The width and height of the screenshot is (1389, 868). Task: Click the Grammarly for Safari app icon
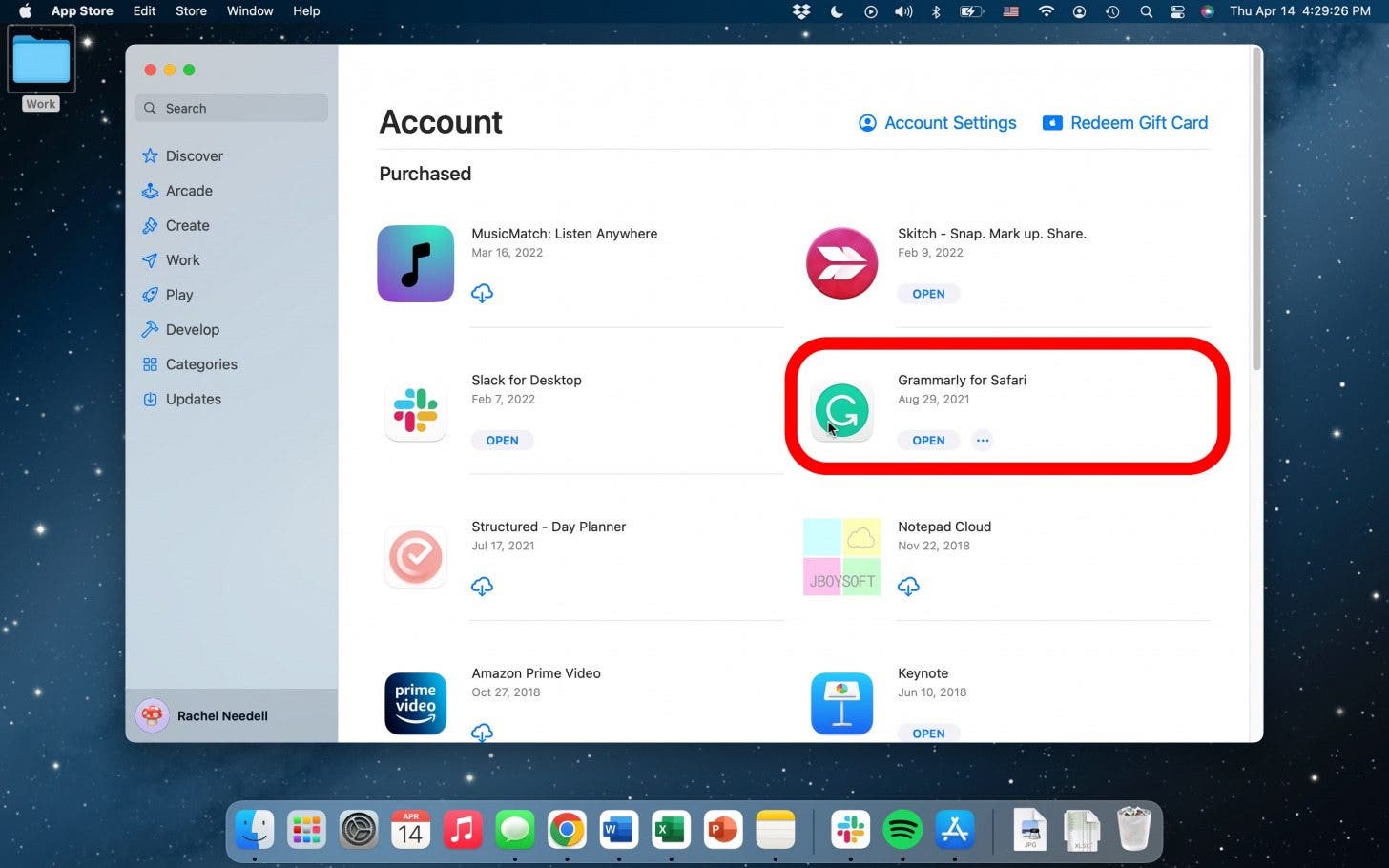(841, 411)
